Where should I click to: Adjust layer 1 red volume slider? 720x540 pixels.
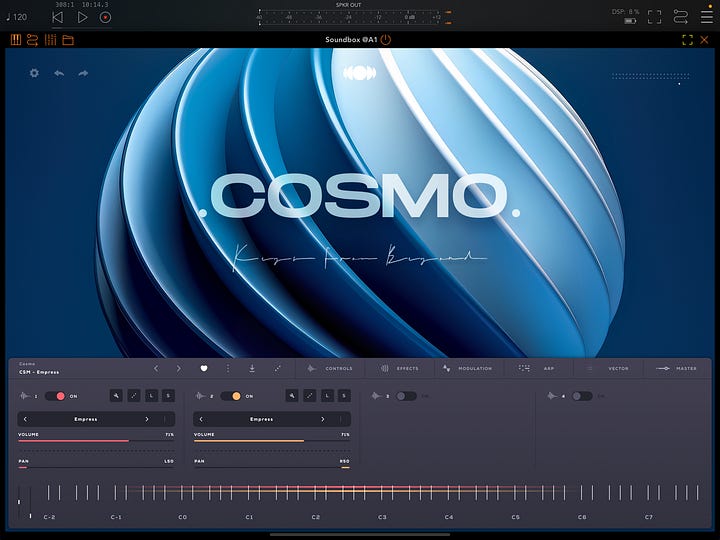[x=96, y=441]
